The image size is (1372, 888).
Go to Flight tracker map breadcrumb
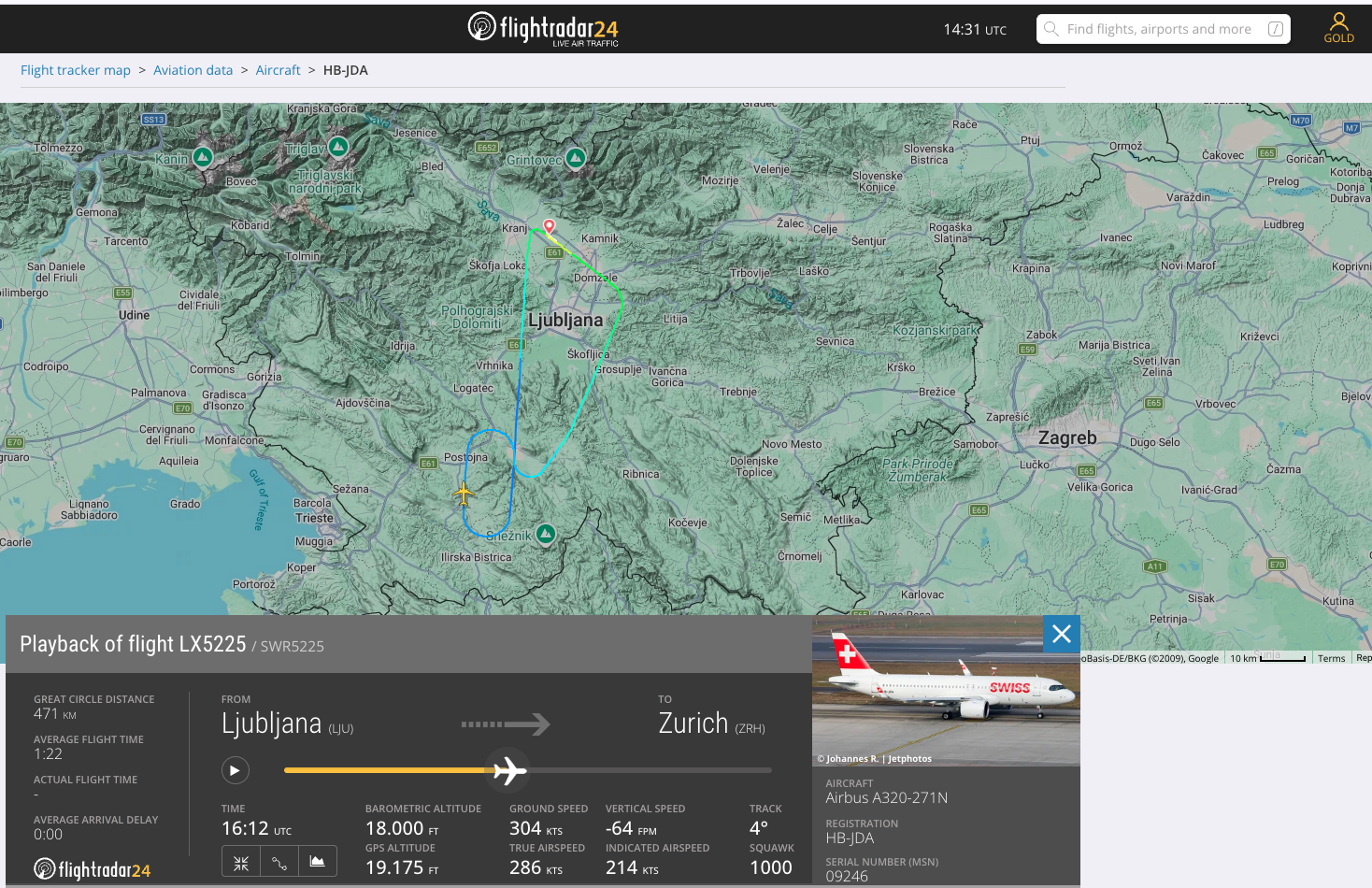(76, 70)
